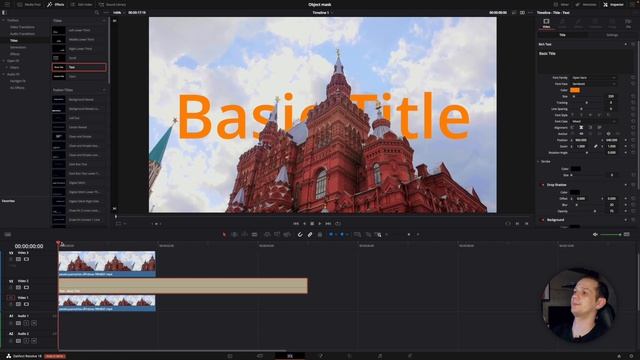Click the Overwrite Clip icon
Image resolution: width=640 pixels, height=360 pixels.
[277, 235]
